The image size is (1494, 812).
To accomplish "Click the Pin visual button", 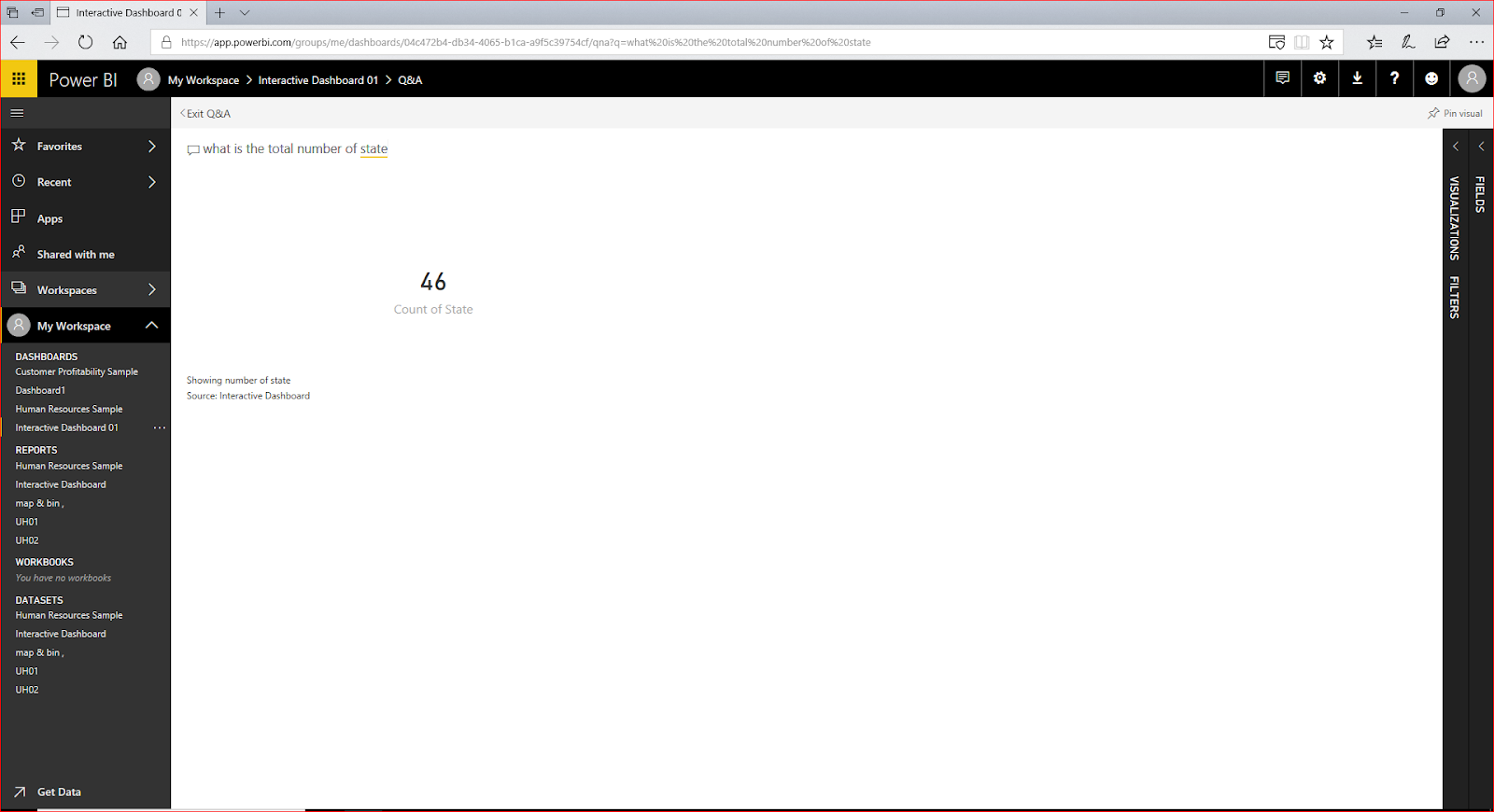I will (x=1455, y=113).
